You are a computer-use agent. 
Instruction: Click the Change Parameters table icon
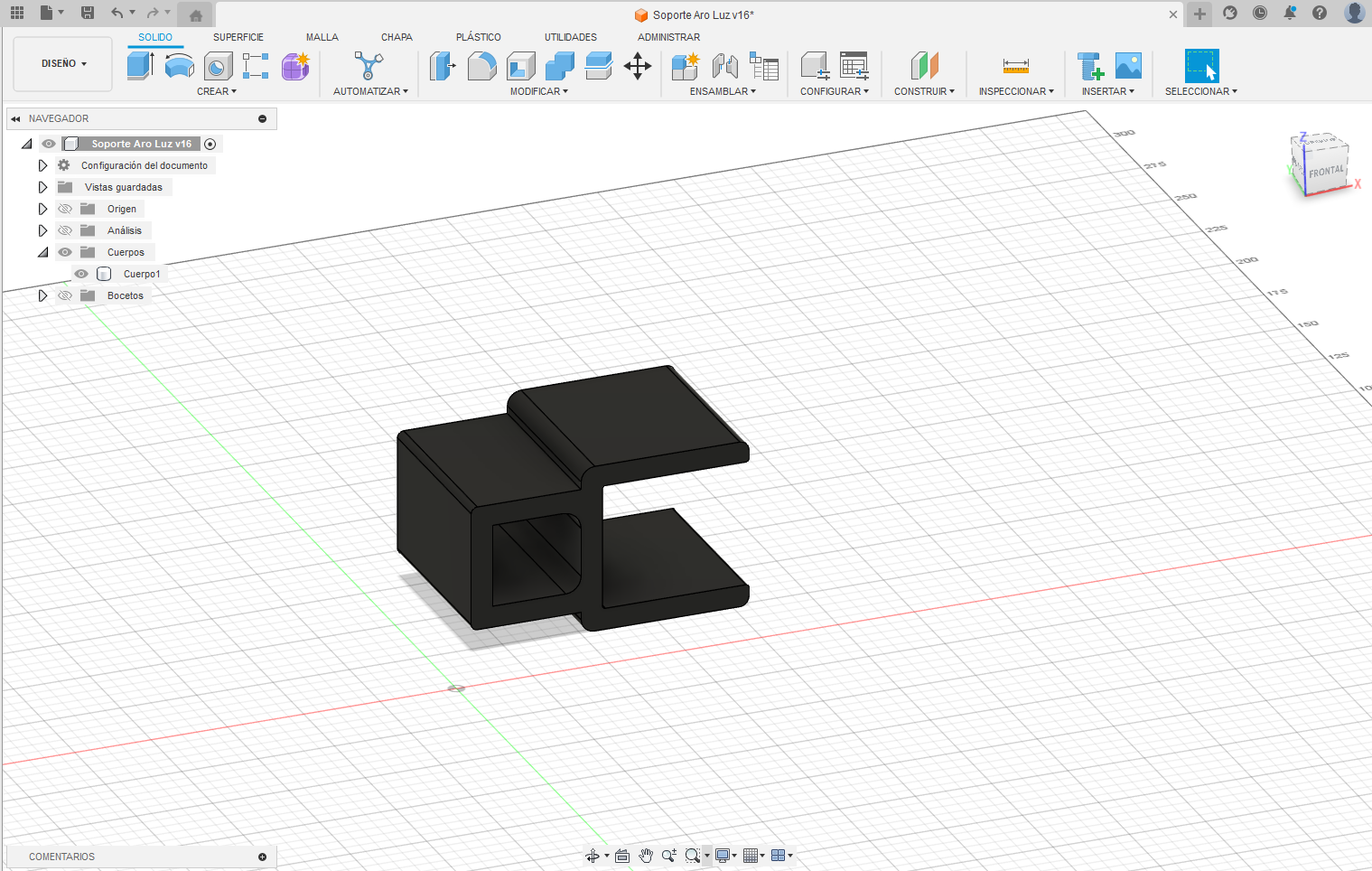coord(854,65)
